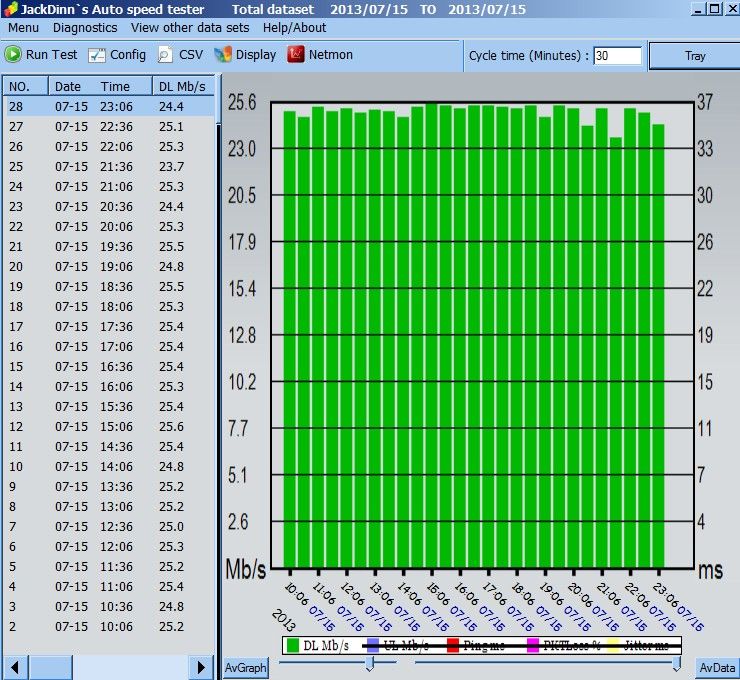Select row 12 with 25.6 Mb/s
740x680 pixels.
tap(109, 427)
